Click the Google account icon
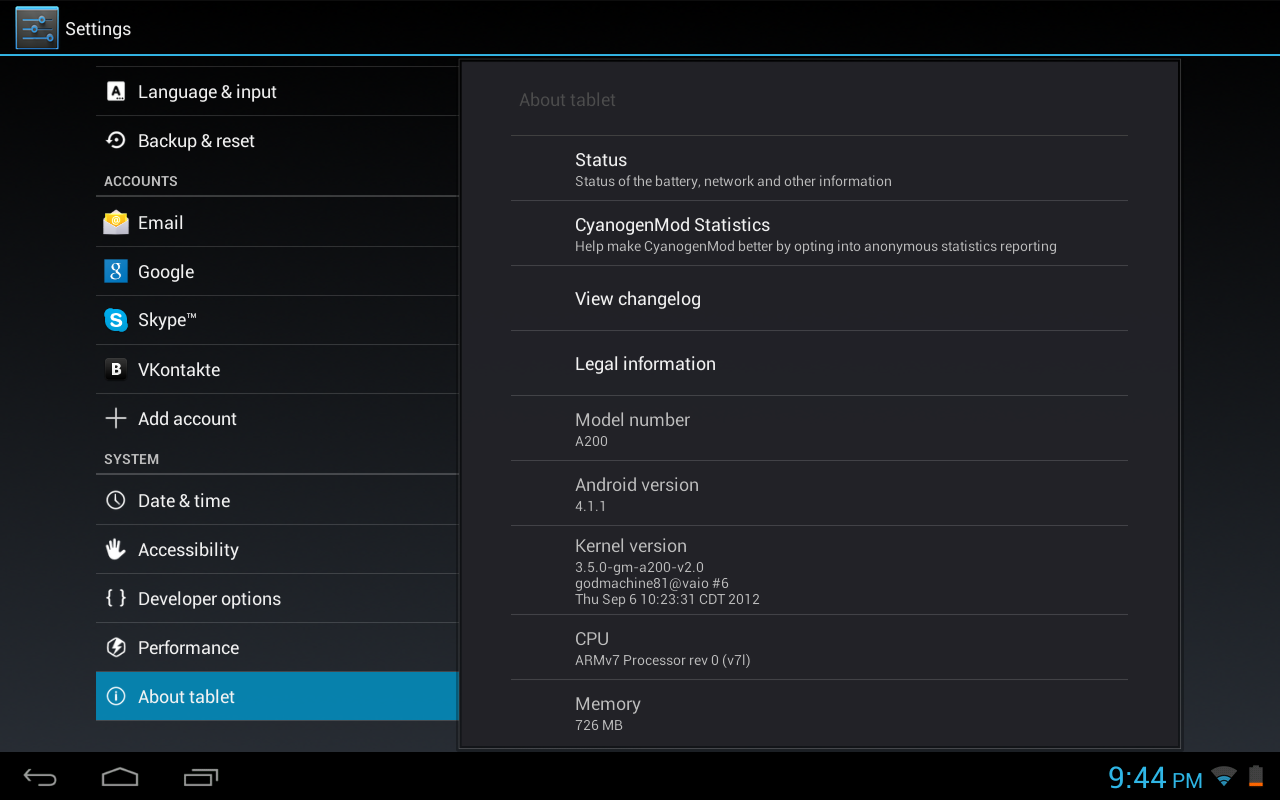1280x800 pixels. click(x=116, y=271)
